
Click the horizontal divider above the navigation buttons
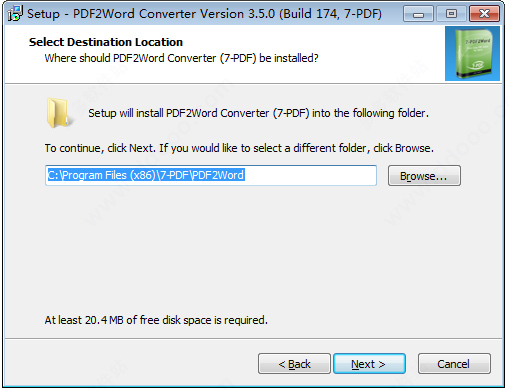(x=253, y=338)
